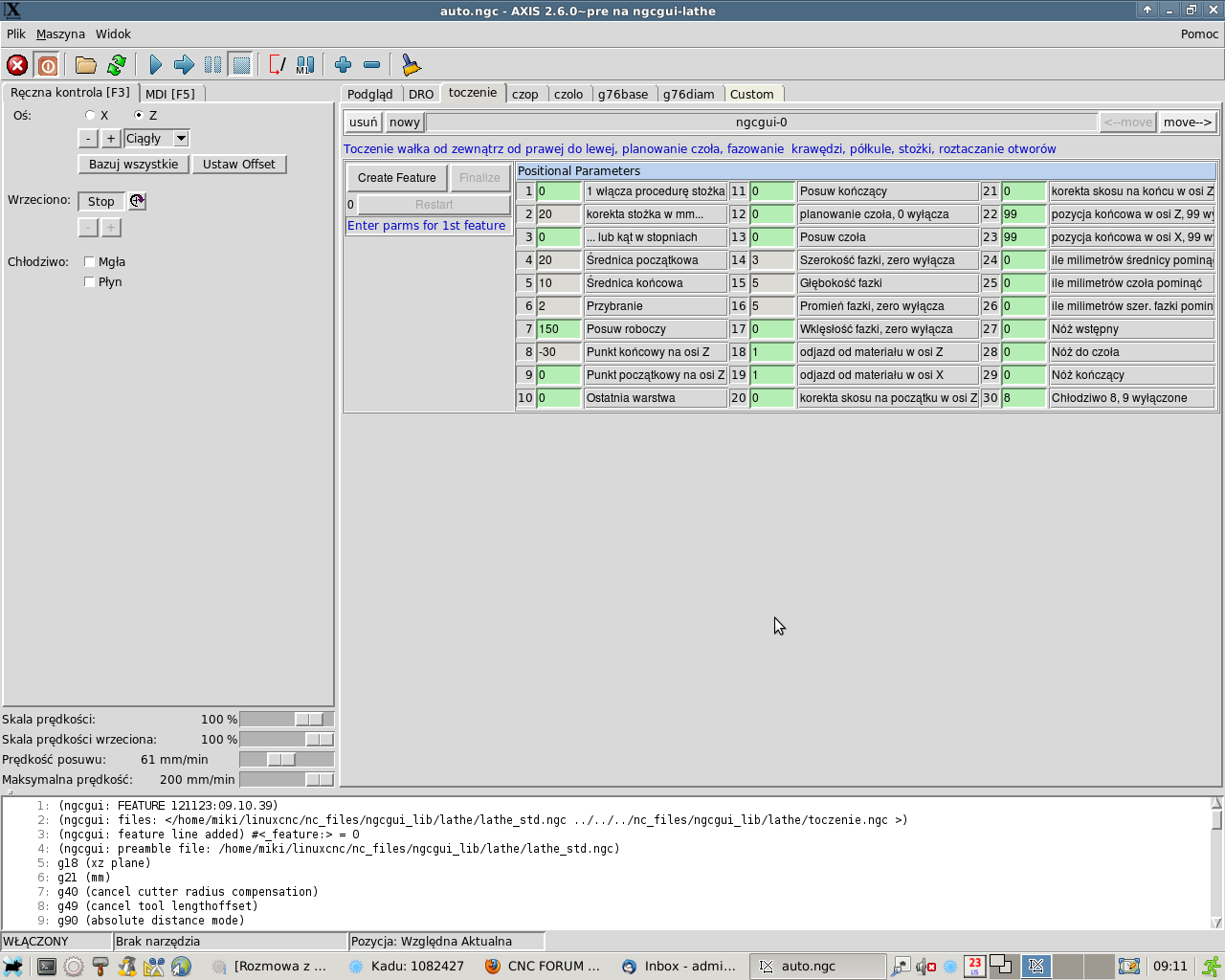The image size is (1225, 980).
Task: Execute next line step icon
Action: click(184, 65)
